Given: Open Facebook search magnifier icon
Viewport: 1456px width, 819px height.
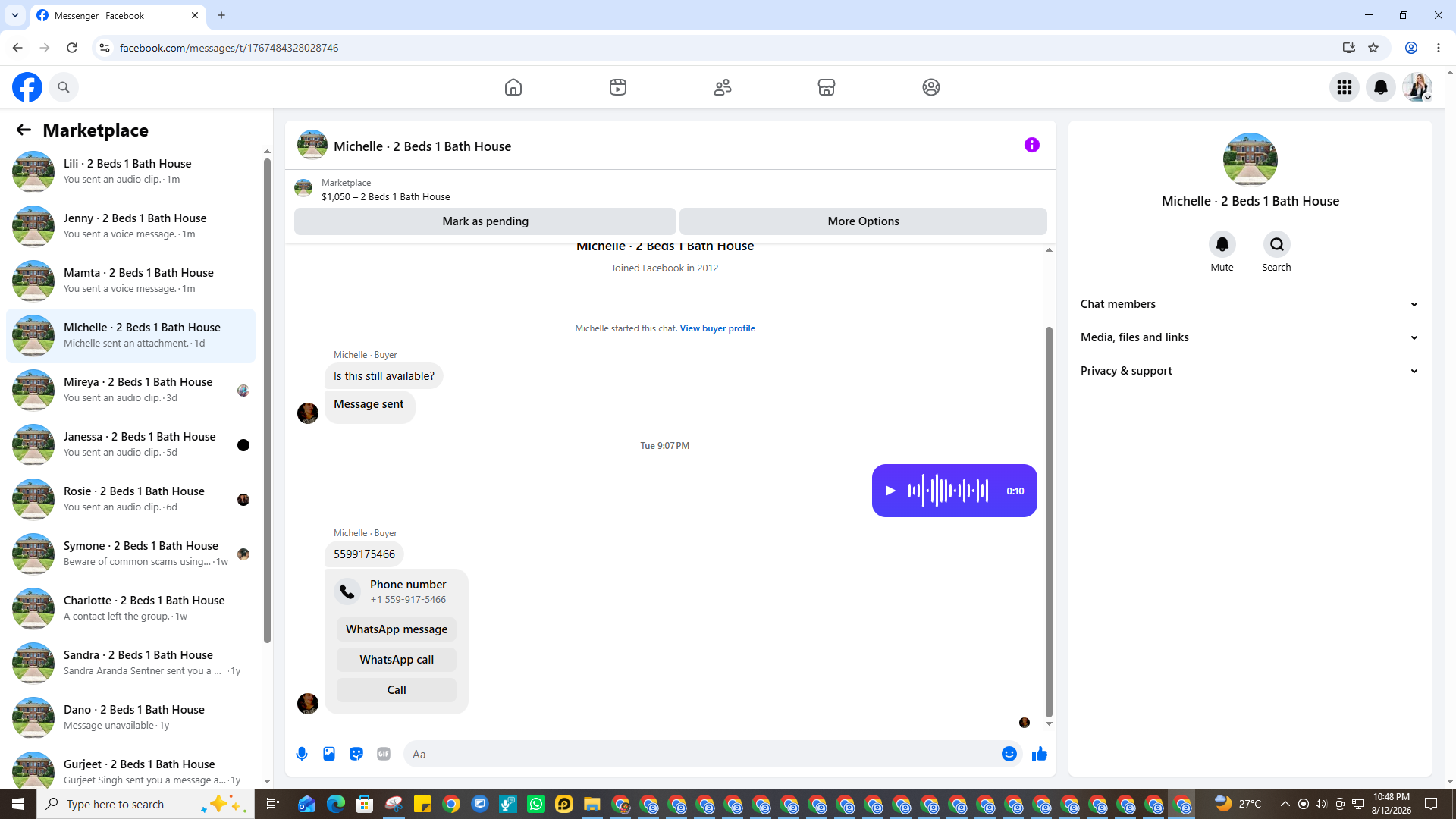Looking at the screenshot, I should [x=64, y=87].
